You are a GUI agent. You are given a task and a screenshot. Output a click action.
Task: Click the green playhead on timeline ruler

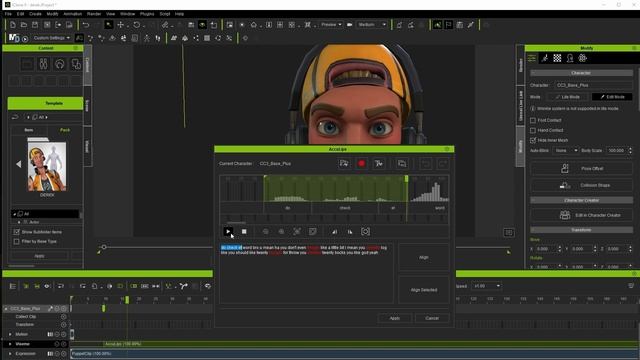coord(127,300)
